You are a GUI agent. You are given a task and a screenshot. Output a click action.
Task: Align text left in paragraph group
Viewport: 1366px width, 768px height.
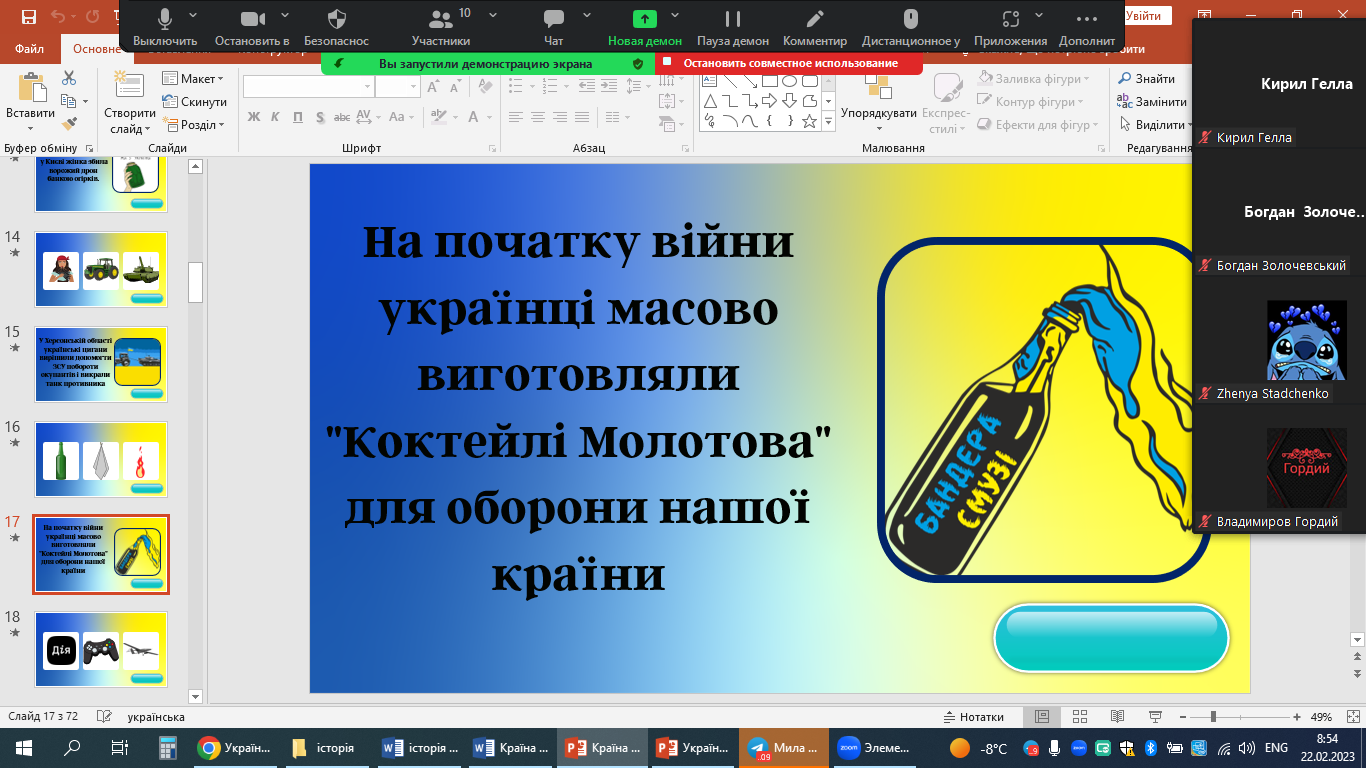(515, 117)
